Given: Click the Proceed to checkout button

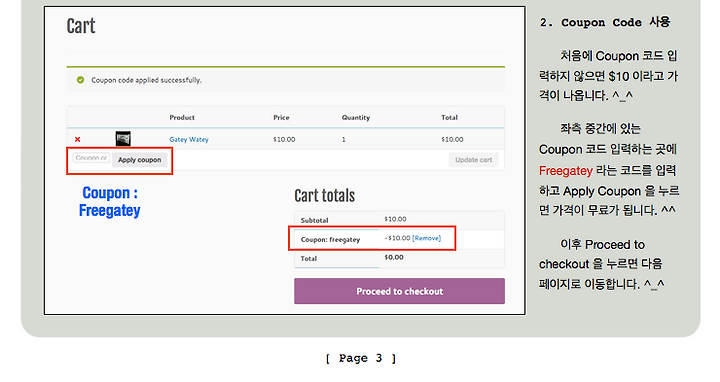Looking at the screenshot, I should coord(399,291).
